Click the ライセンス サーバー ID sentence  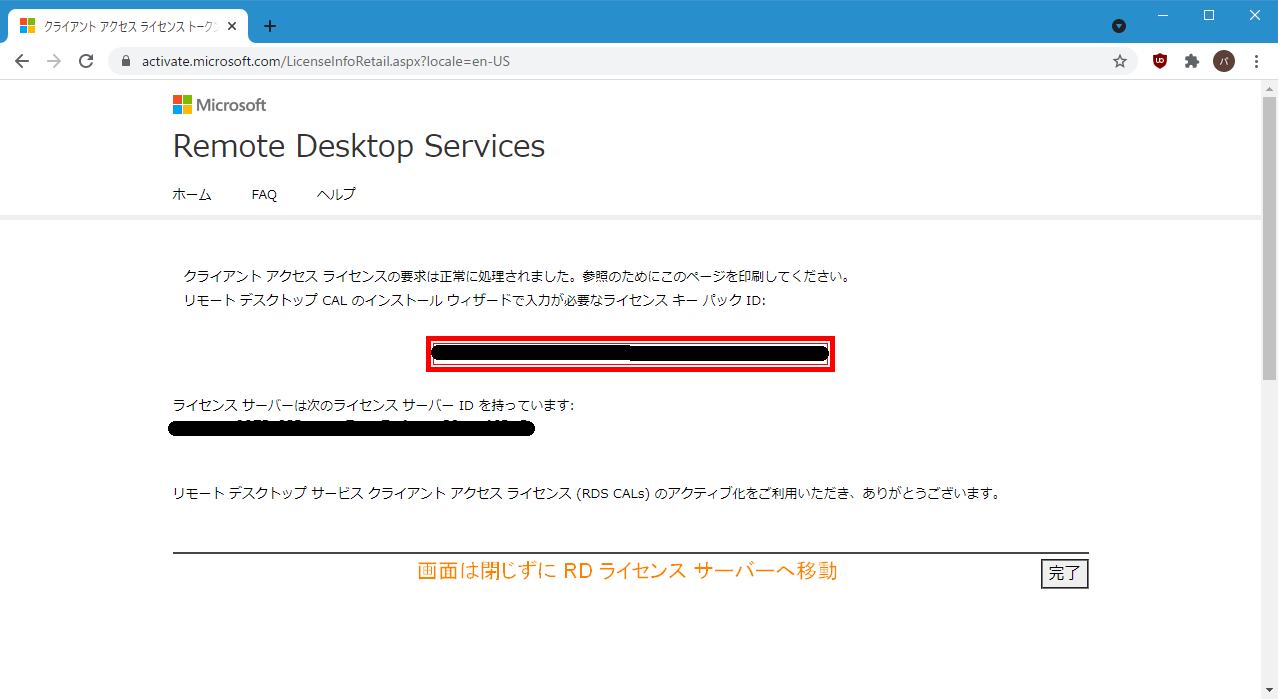coord(373,405)
